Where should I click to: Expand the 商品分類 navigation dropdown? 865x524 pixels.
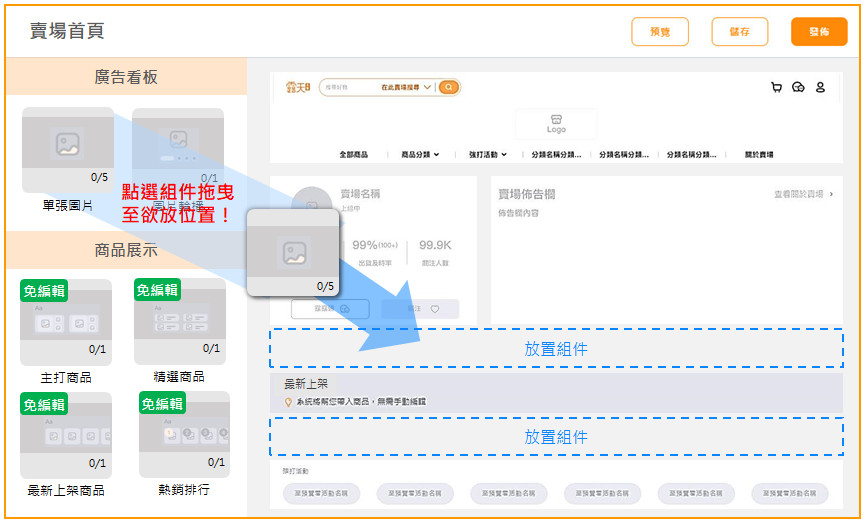[x=420, y=155]
